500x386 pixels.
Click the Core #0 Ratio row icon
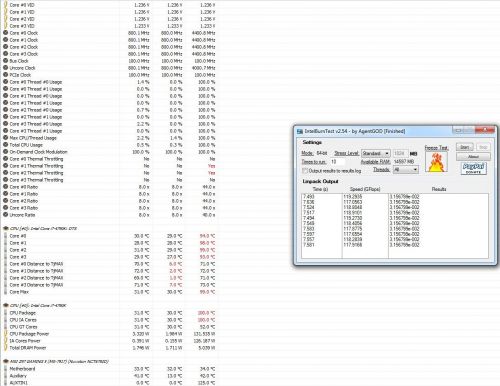point(5,187)
